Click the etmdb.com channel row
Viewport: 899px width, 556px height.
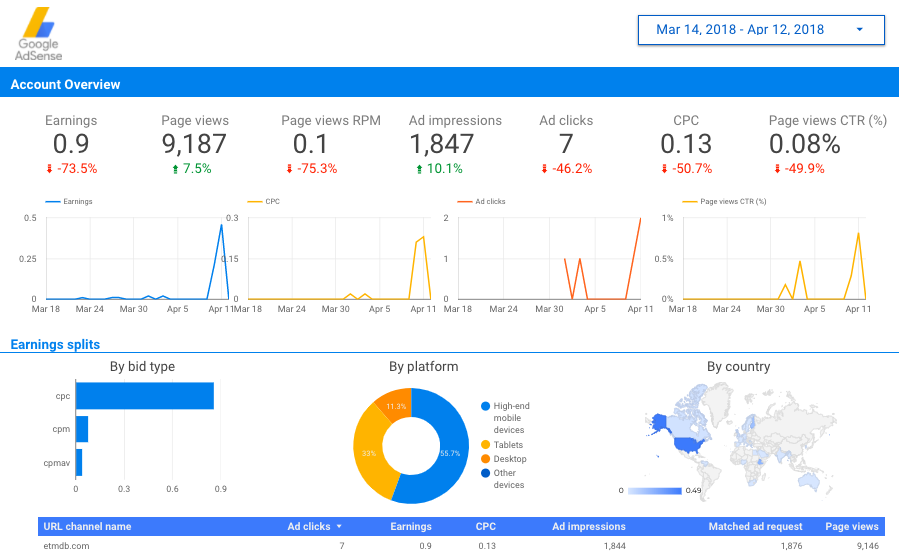461,546
